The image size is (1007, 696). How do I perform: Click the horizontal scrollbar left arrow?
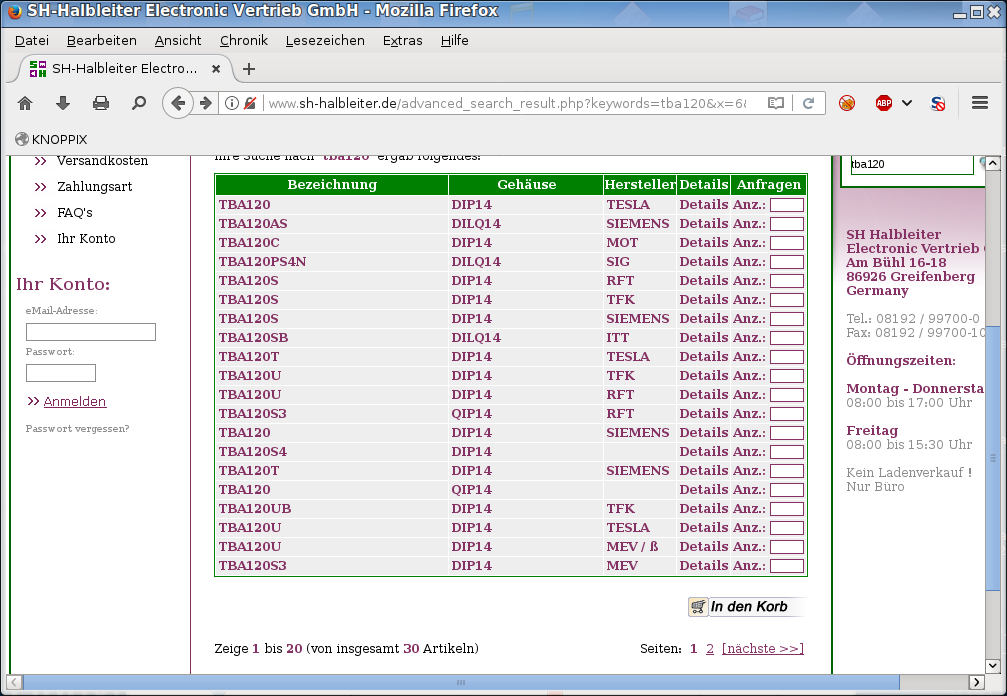pyautogui.click(x=14, y=682)
